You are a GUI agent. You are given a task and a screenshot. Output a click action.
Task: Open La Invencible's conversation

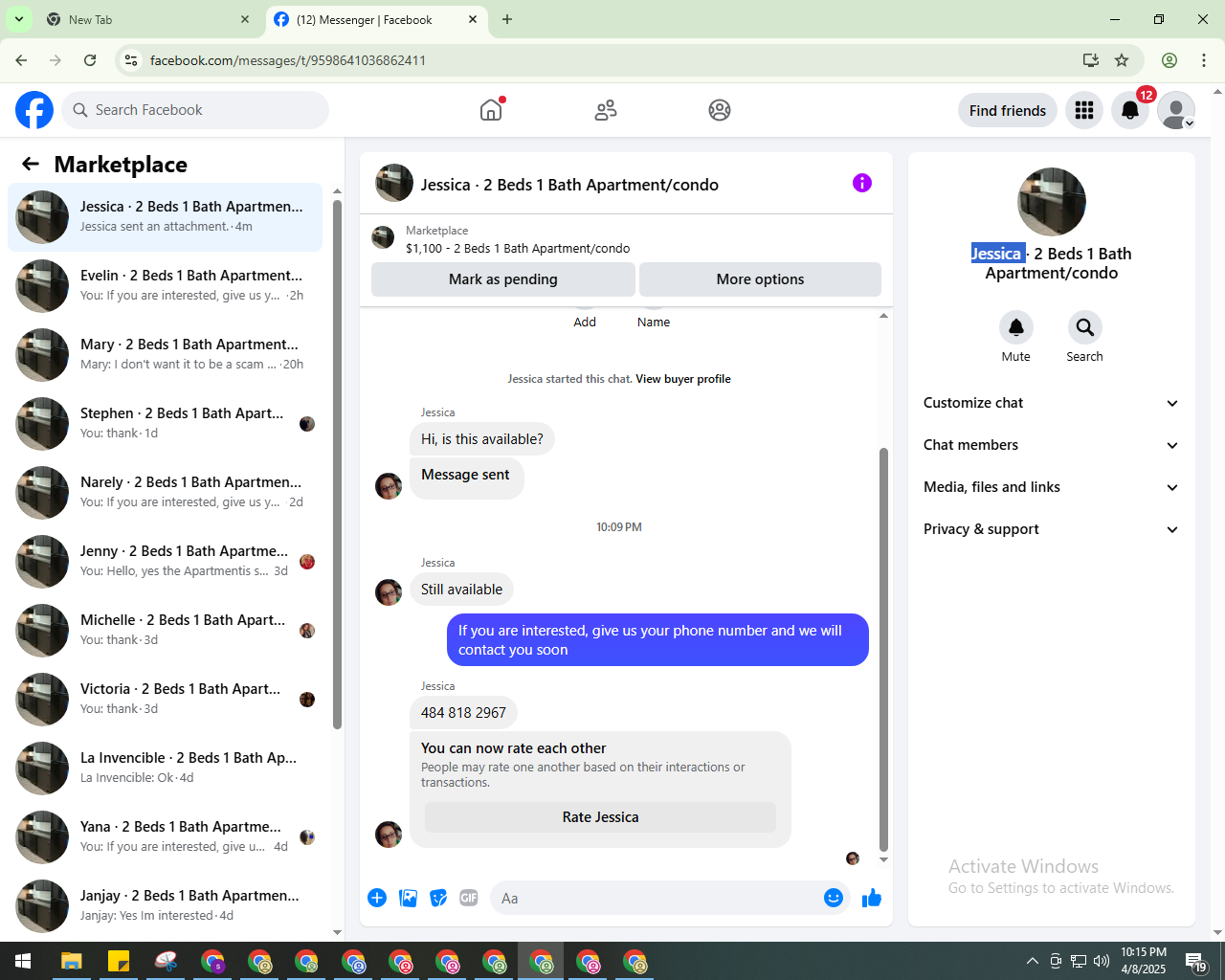[x=165, y=768]
